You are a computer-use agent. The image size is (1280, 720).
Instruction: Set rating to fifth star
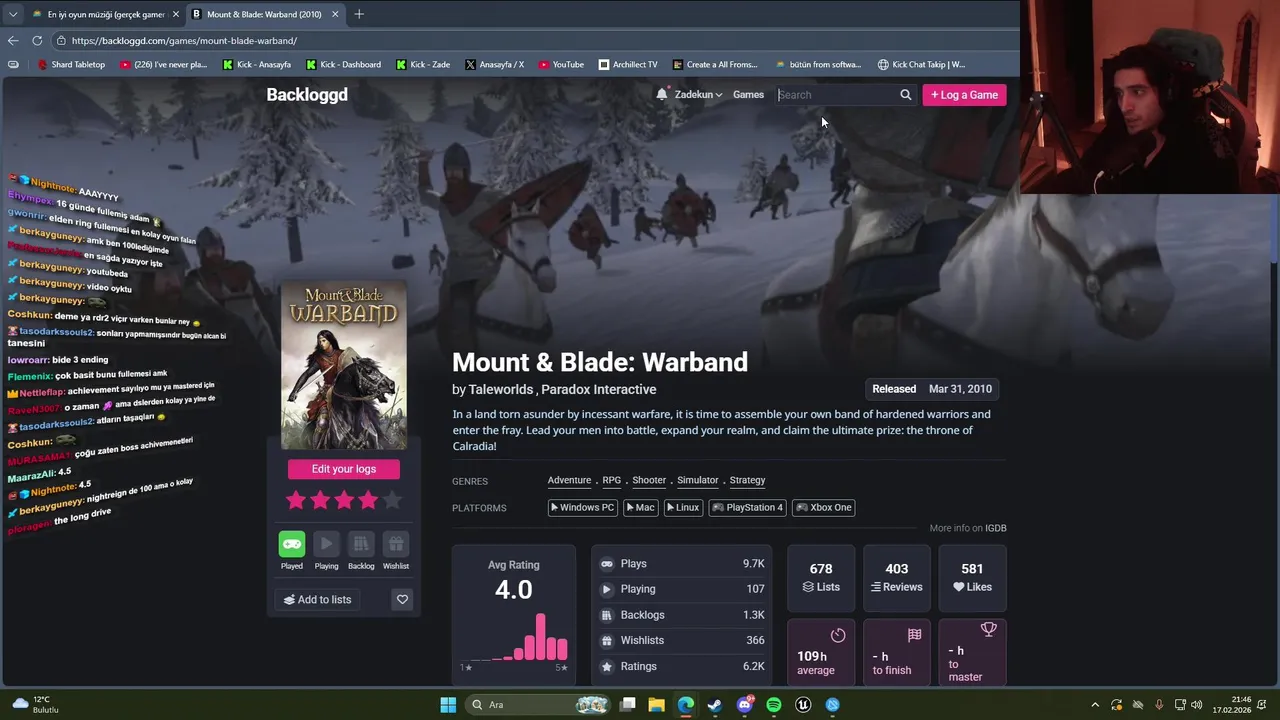(x=392, y=500)
